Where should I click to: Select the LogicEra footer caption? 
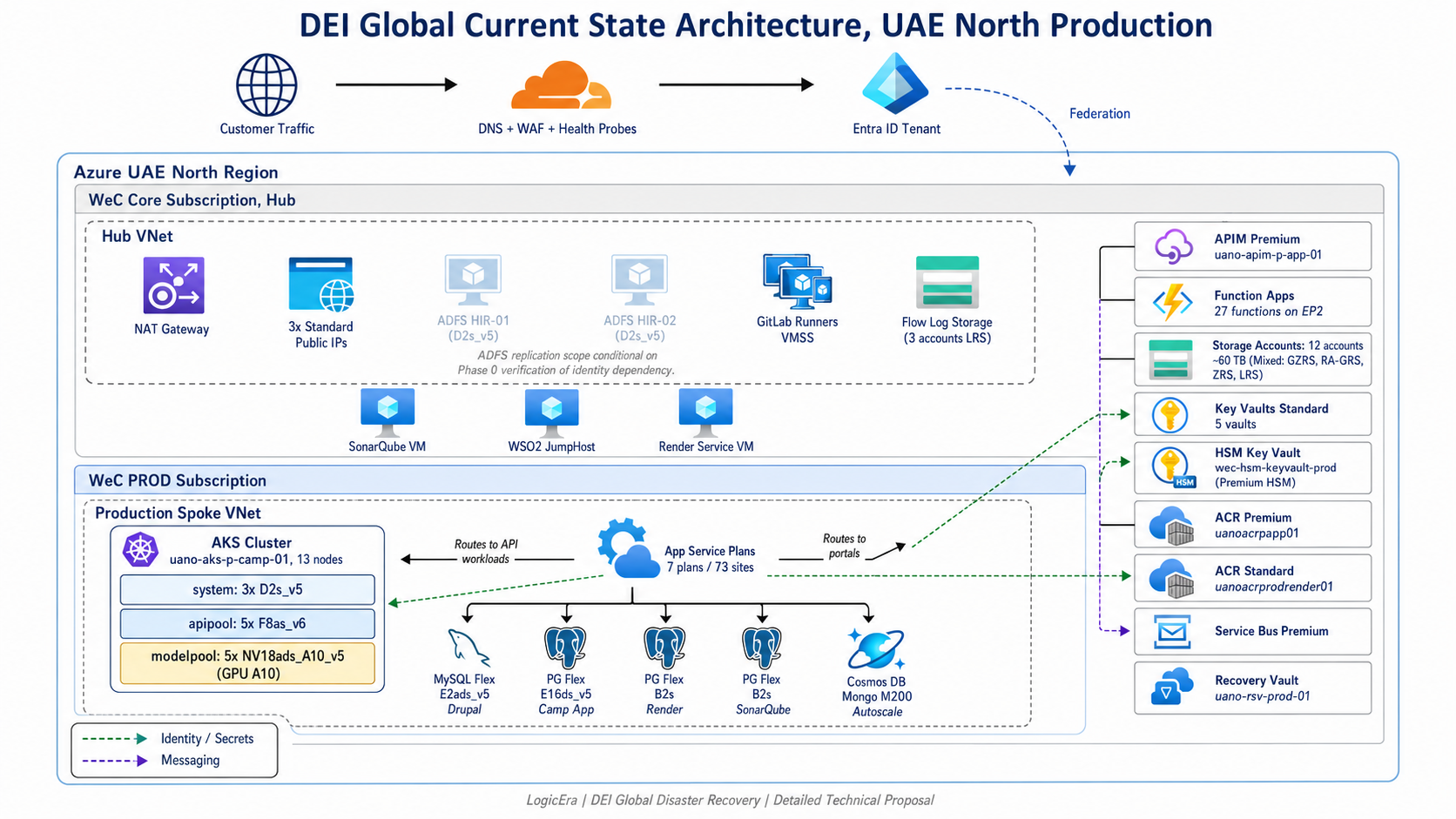[x=730, y=800]
